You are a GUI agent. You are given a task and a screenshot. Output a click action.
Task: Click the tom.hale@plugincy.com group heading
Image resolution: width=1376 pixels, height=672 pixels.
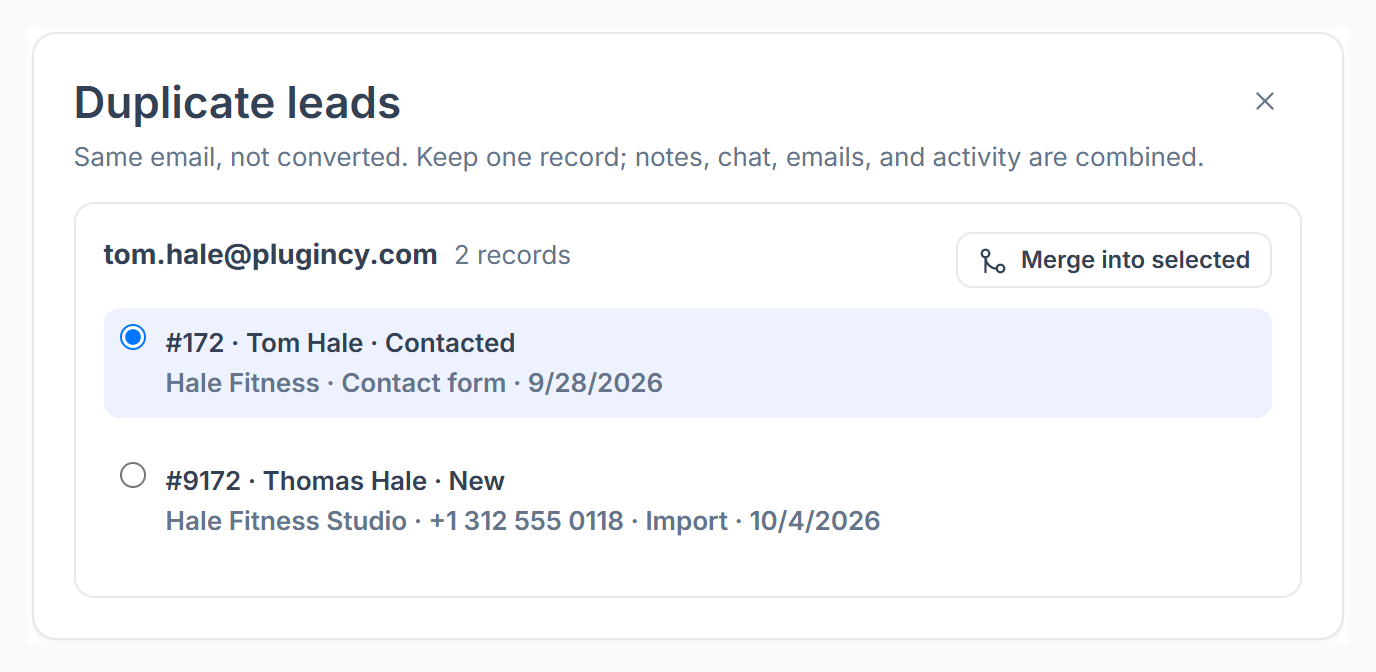pos(271,255)
